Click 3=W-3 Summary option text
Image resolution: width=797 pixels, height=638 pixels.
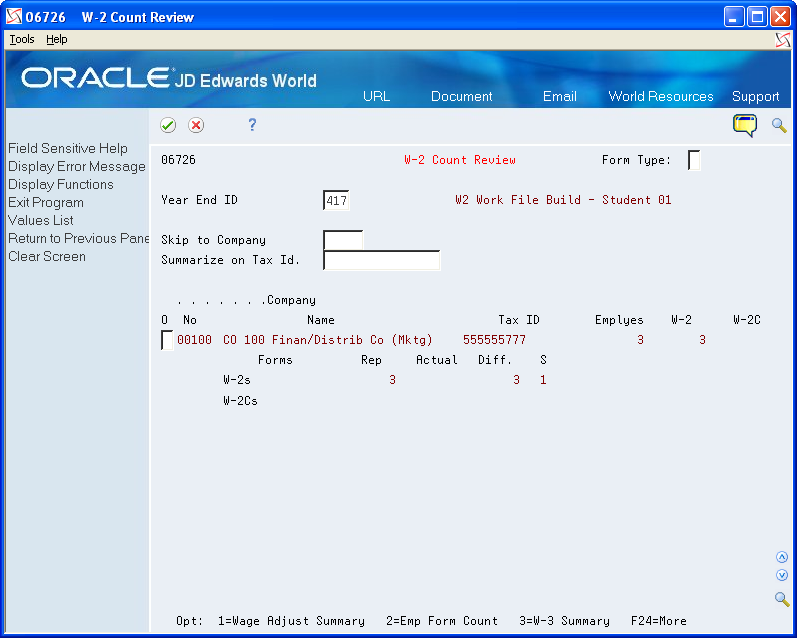coord(564,621)
